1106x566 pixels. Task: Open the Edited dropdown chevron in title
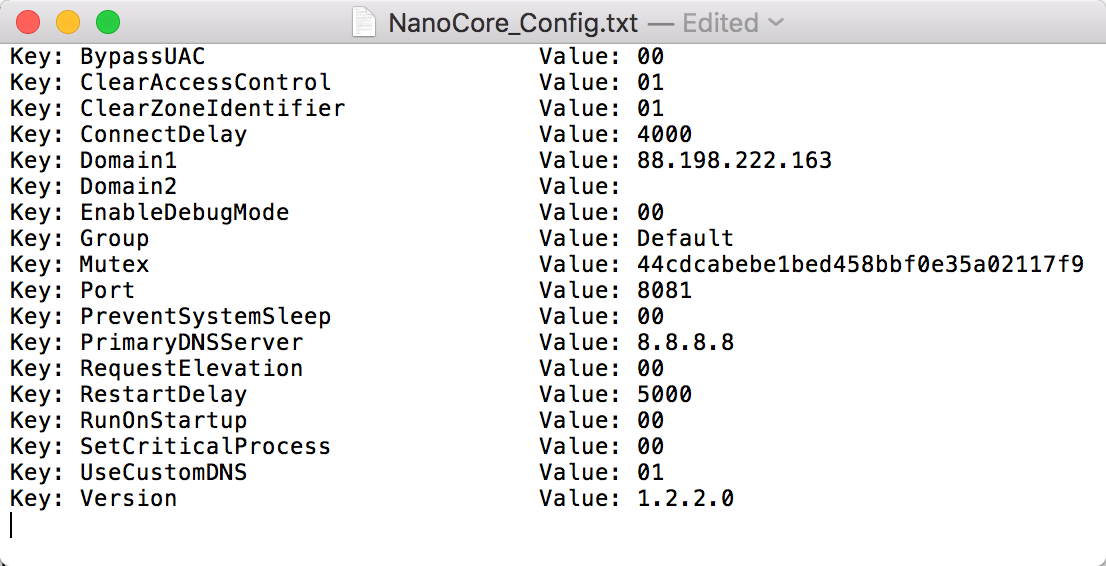(775, 23)
